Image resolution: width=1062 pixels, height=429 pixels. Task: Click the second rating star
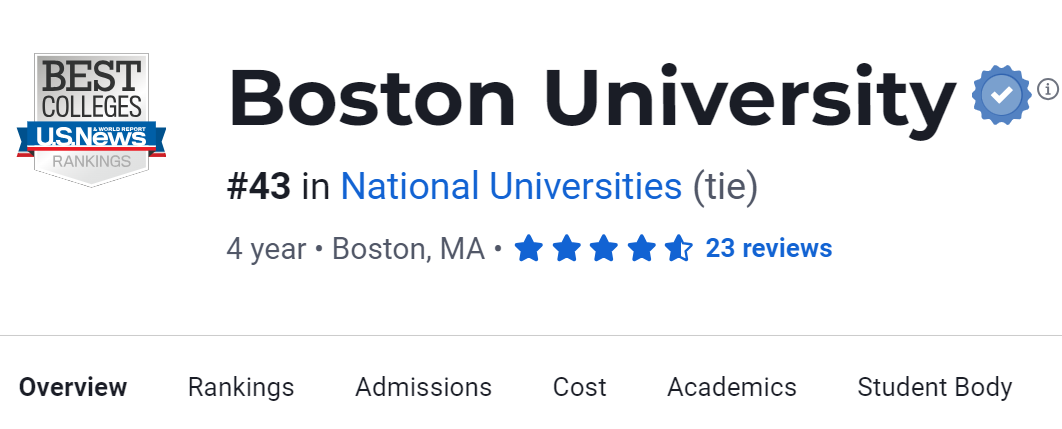click(566, 248)
